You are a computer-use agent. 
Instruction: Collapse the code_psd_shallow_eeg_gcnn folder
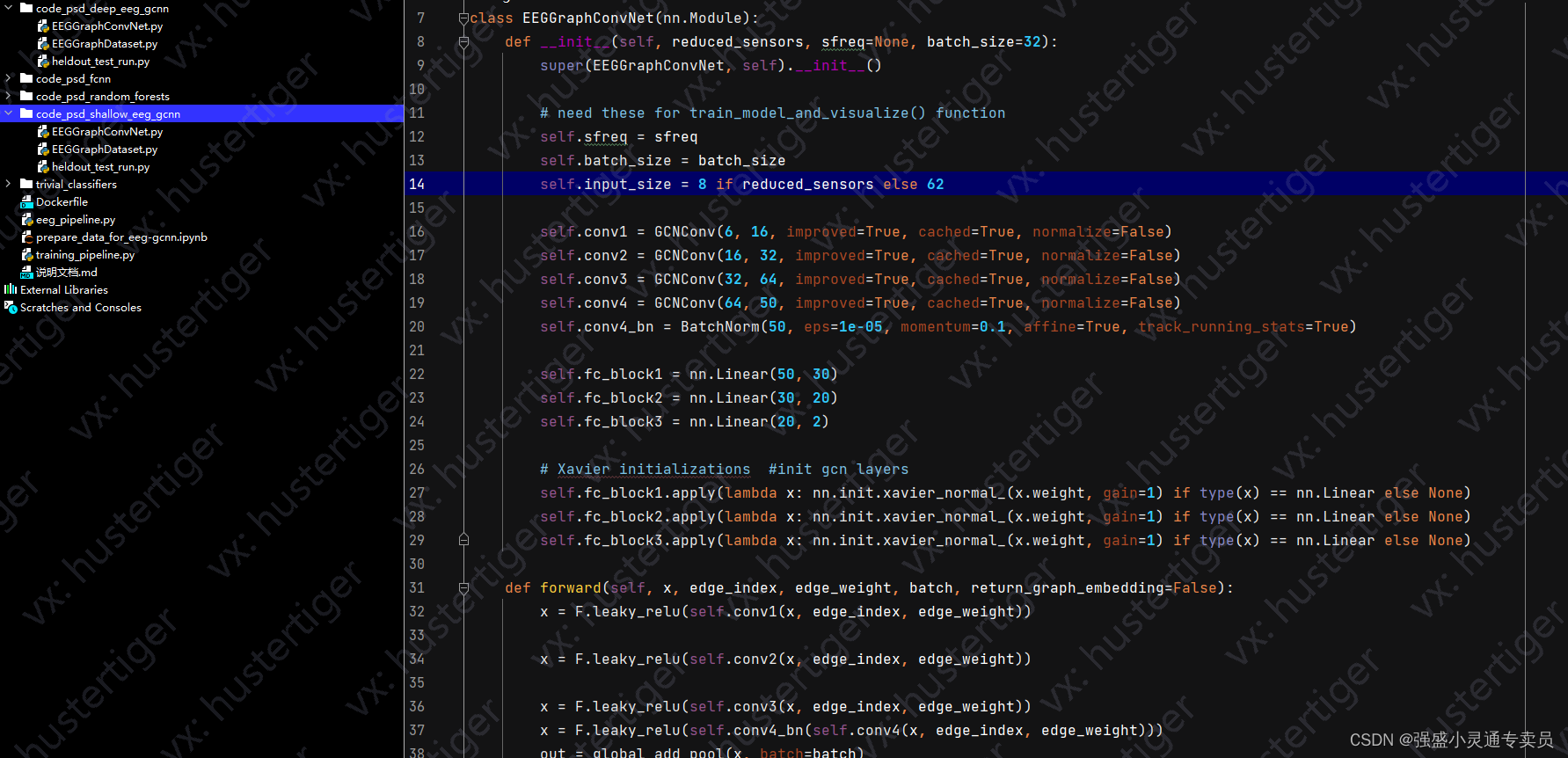[9, 113]
